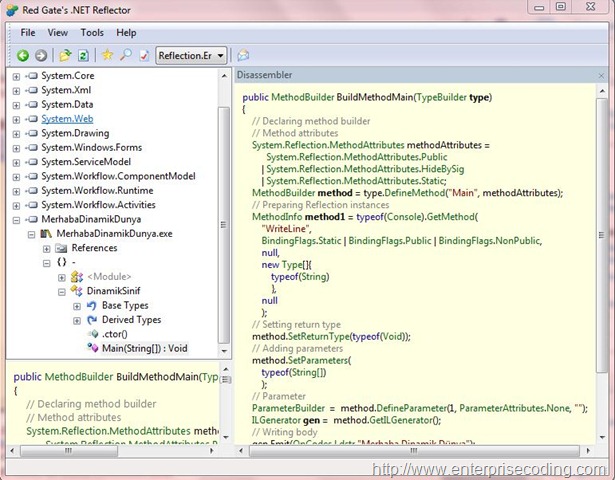Click the Main method purple icon
The image size is (615, 480).
coord(93,347)
